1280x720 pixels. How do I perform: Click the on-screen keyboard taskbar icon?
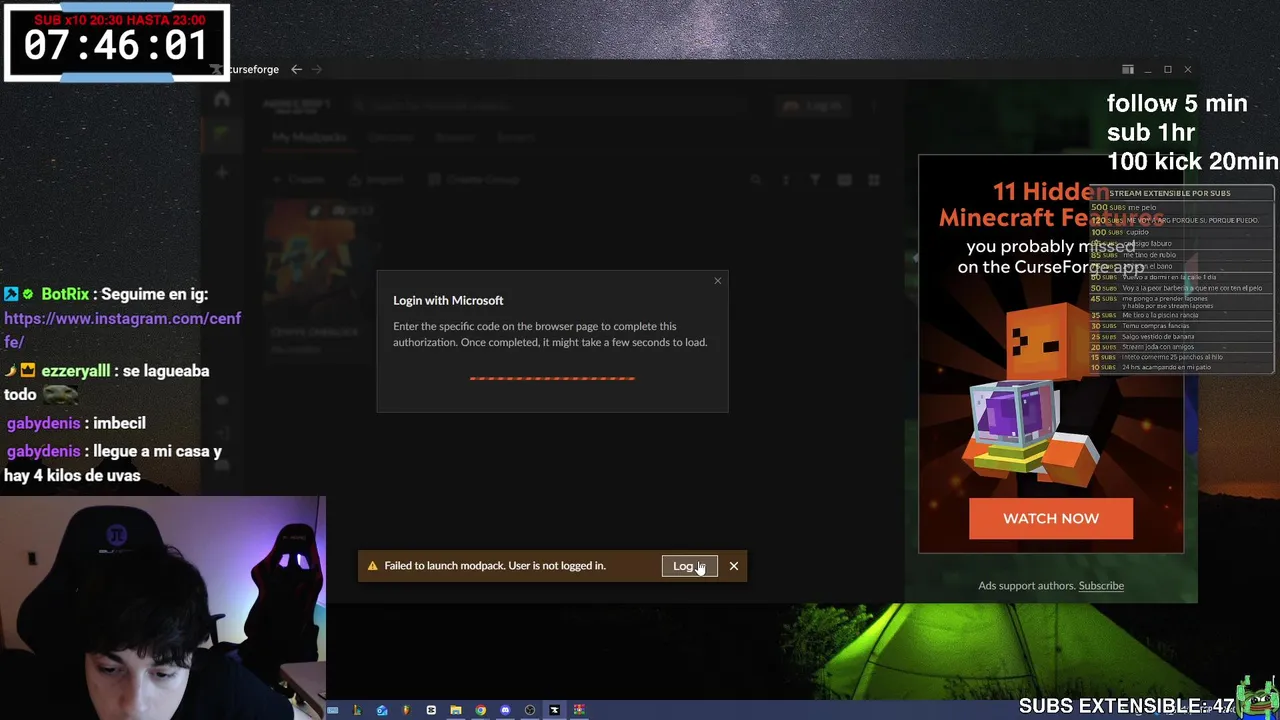pos(332,710)
